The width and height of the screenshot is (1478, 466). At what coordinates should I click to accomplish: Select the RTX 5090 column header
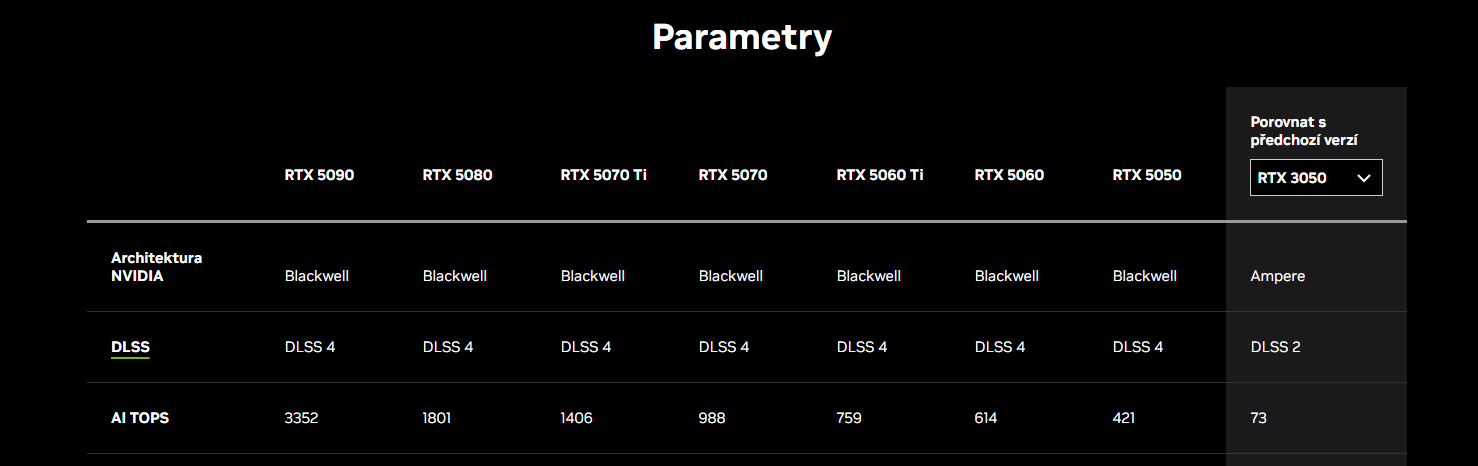[319, 175]
